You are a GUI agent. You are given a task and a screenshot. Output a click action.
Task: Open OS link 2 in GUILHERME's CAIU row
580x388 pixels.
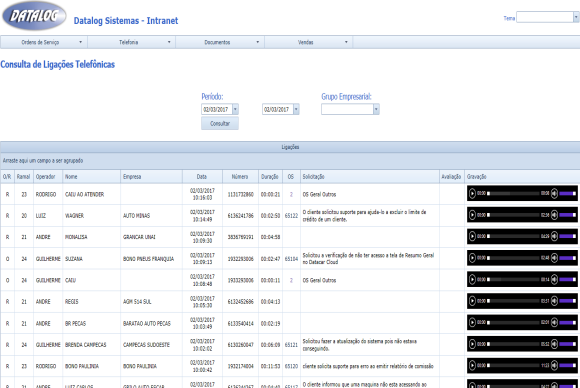click(291, 280)
